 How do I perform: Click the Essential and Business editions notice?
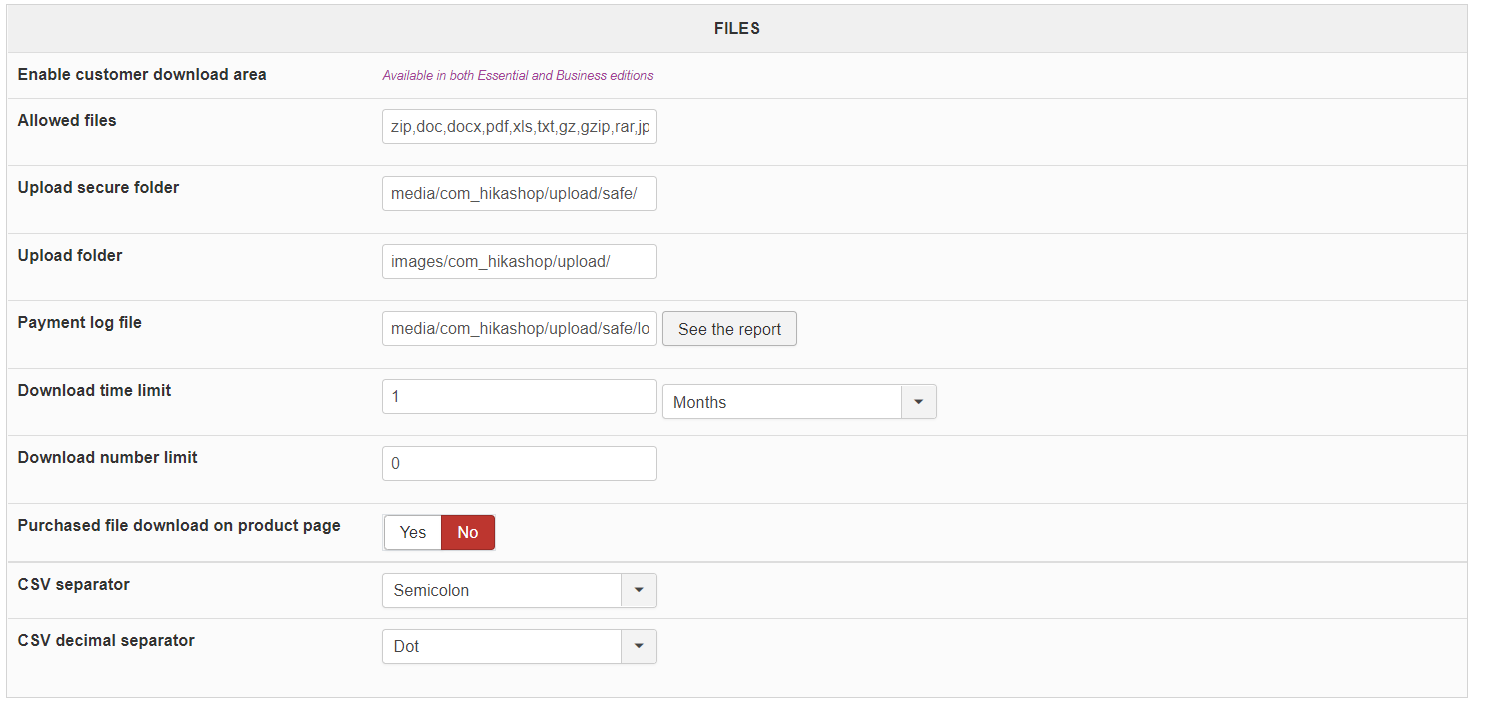(x=518, y=75)
